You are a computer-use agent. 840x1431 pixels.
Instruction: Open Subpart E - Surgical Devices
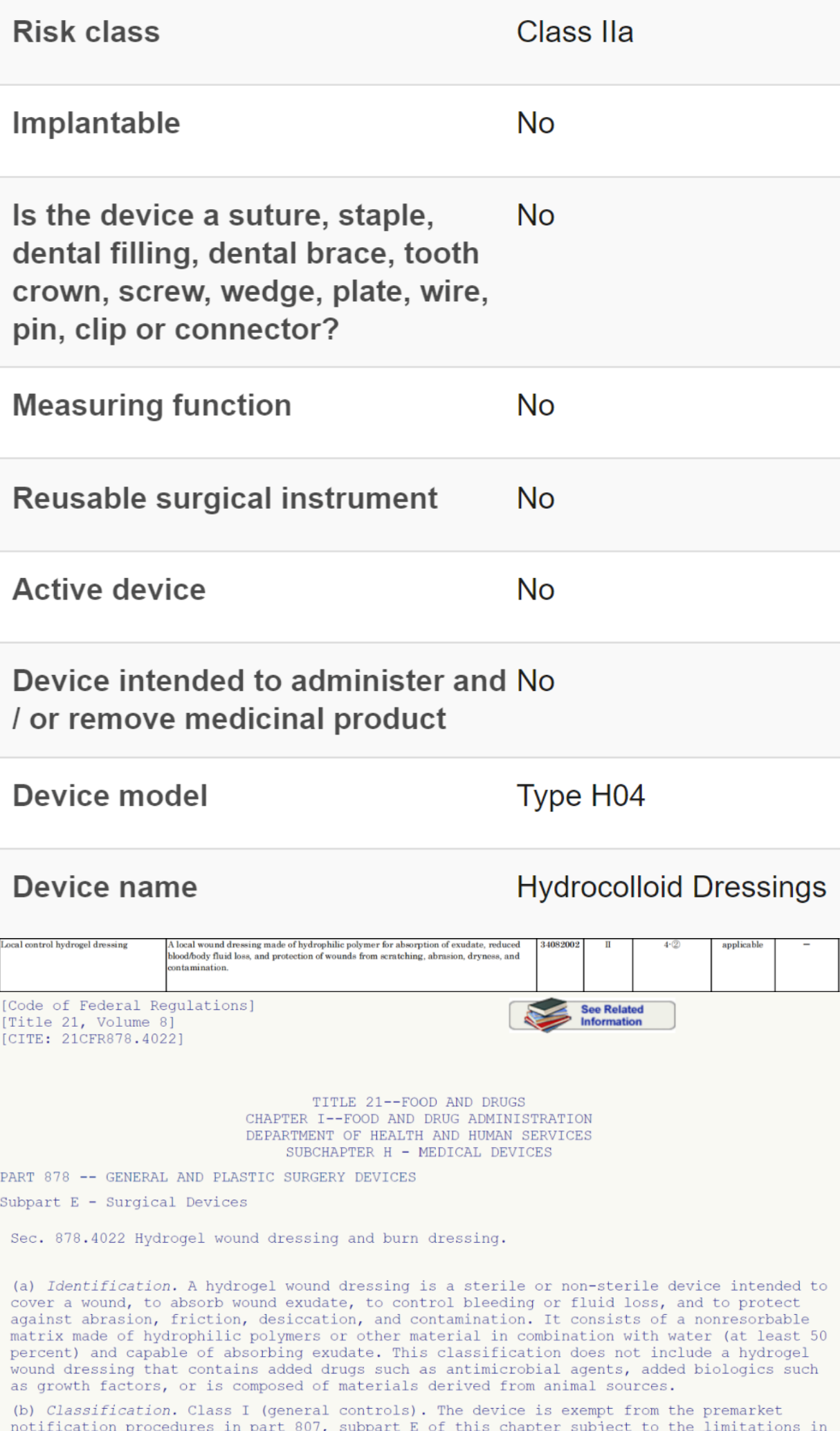[124, 1203]
